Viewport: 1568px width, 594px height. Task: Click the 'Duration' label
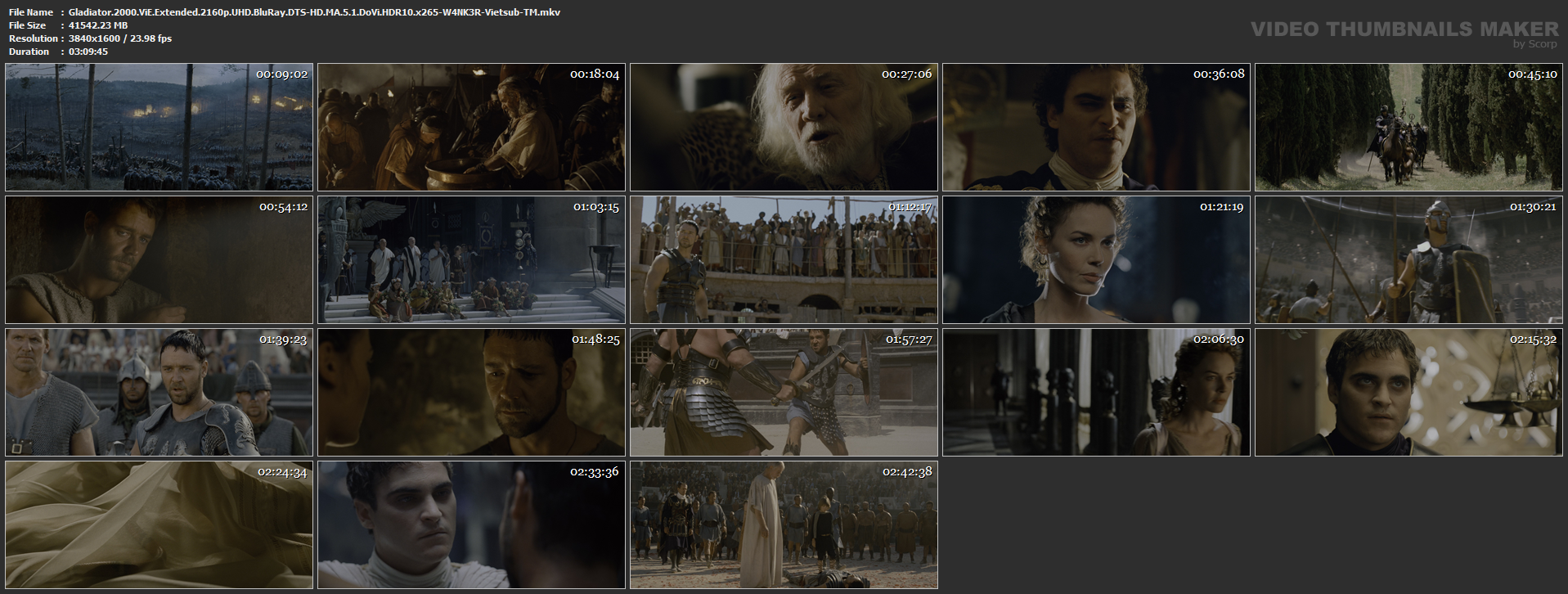coord(29,52)
